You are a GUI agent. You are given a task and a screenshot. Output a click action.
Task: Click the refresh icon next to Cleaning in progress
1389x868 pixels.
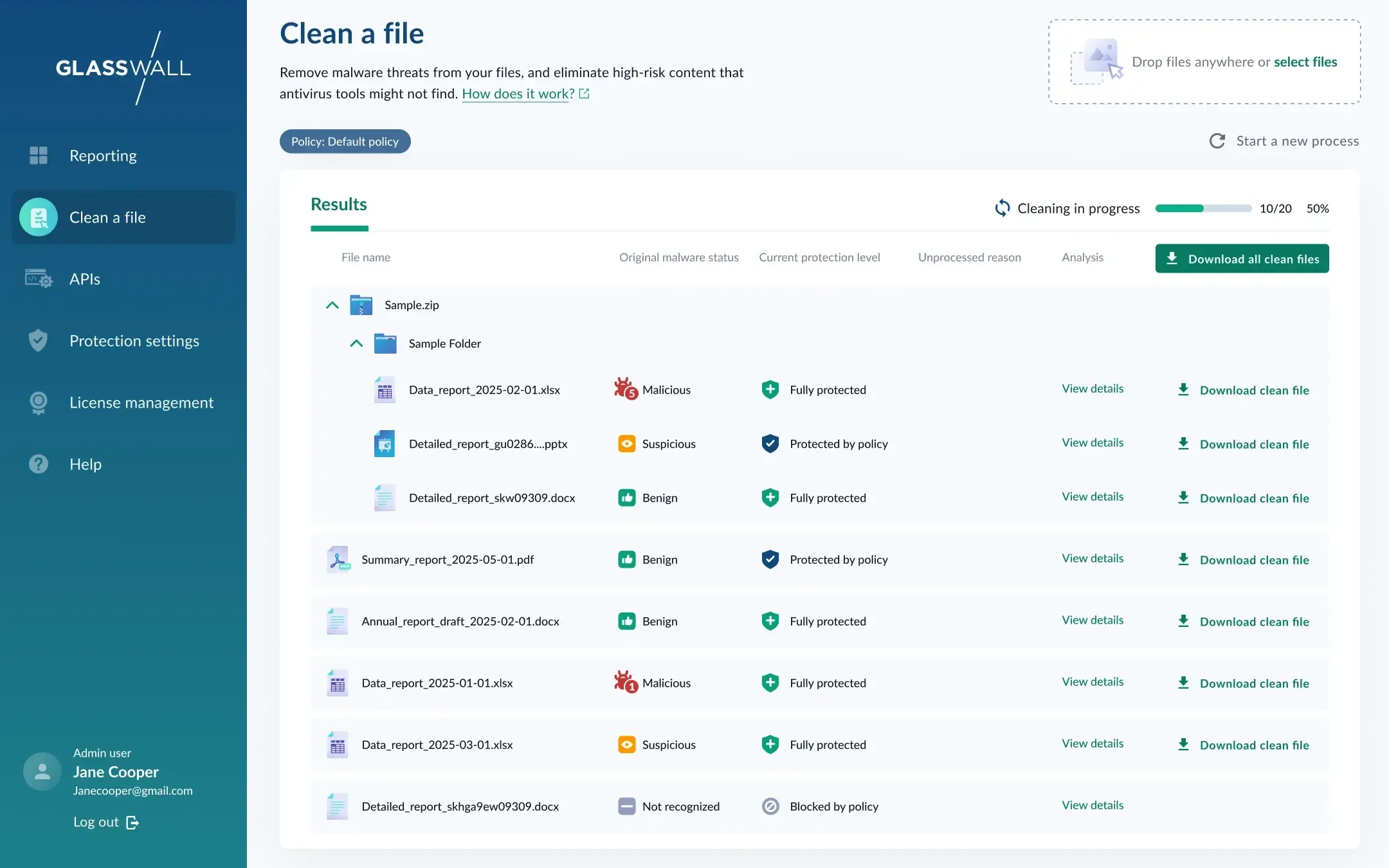click(1002, 208)
